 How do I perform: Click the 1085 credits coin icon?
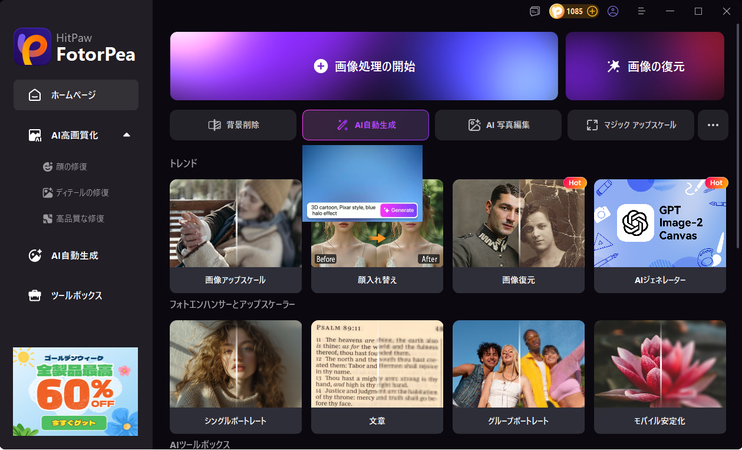[557, 11]
